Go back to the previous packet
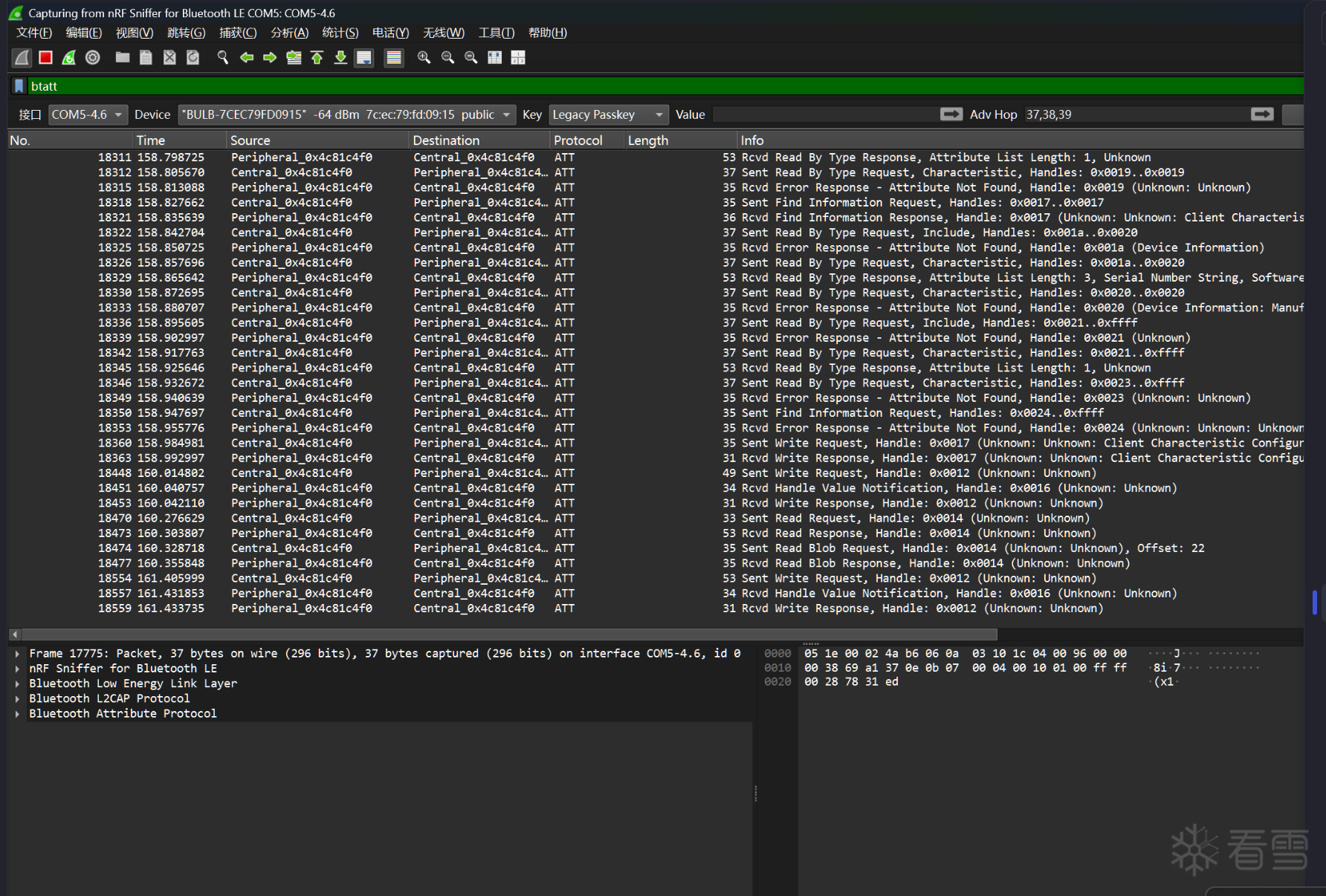 (x=247, y=57)
